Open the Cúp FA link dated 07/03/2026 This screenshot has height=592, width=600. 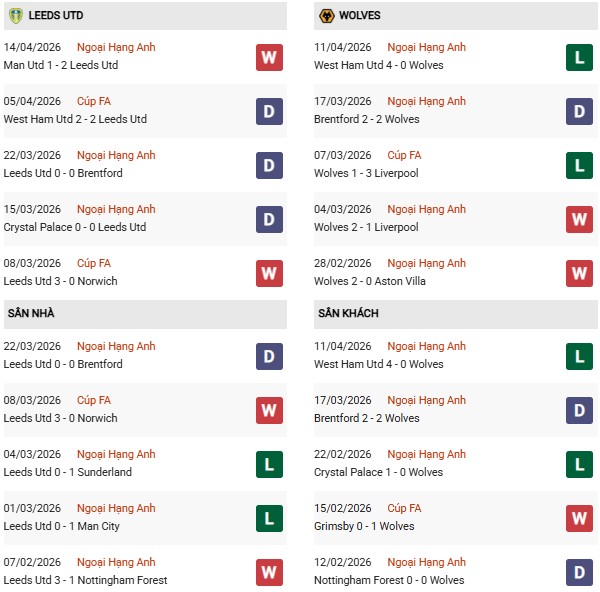tap(404, 156)
